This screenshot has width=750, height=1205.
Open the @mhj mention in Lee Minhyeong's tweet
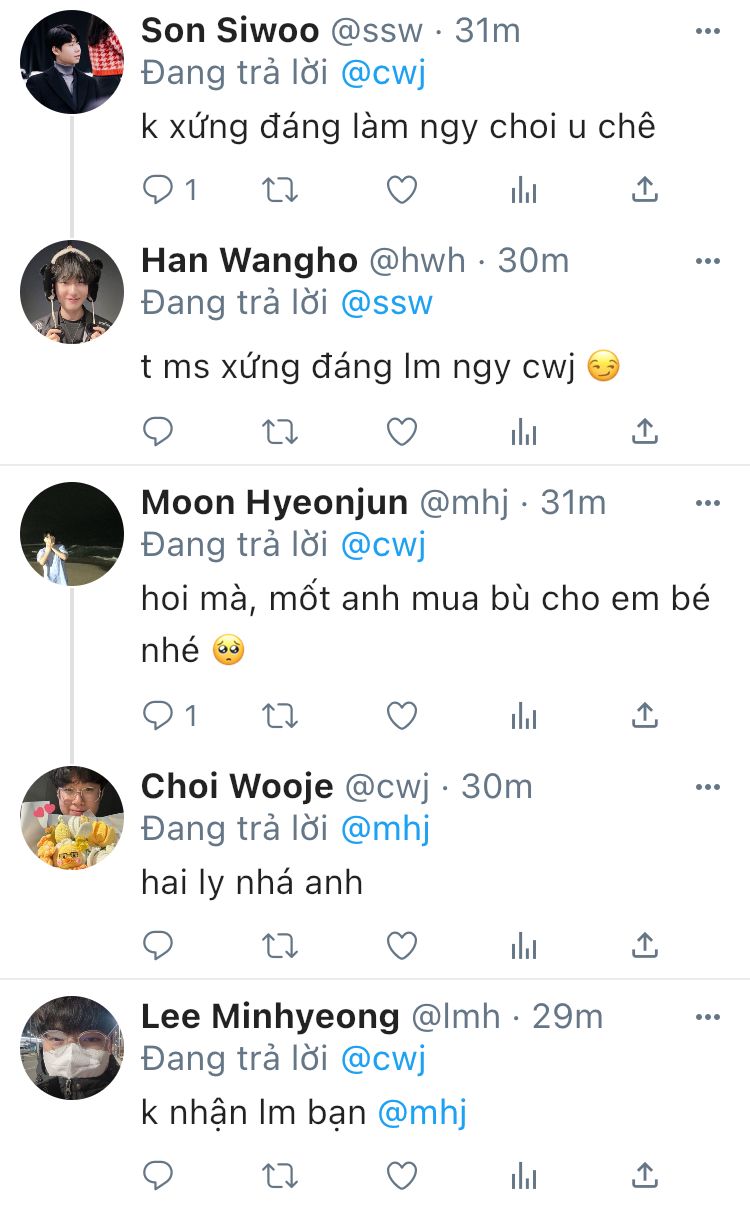(422, 1112)
